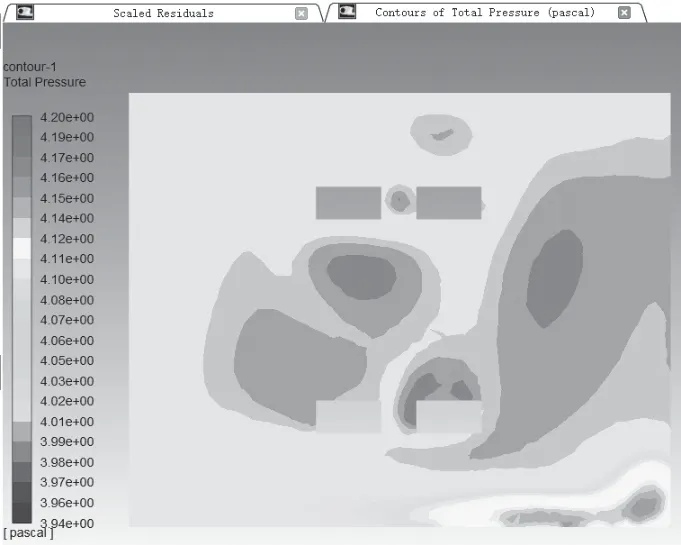Click the 4.05e+00 legend value

click(x=67, y=361)
